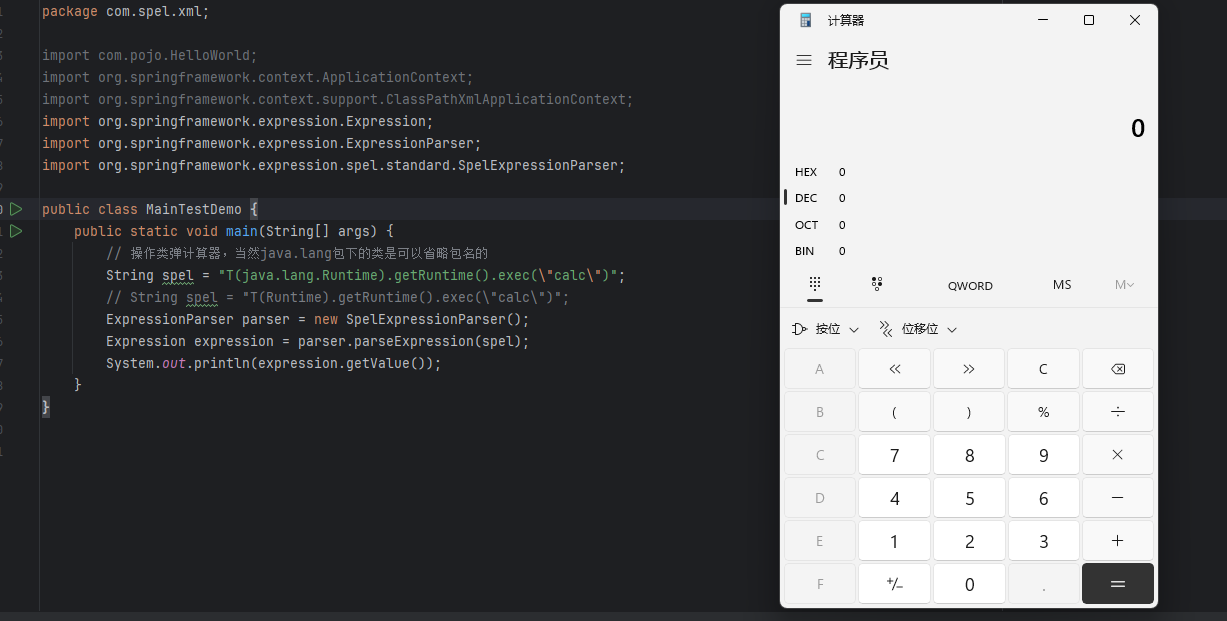Switch to bit toggling keypad
Viewport: 1227px width, 621px height.
coord(877,285)
